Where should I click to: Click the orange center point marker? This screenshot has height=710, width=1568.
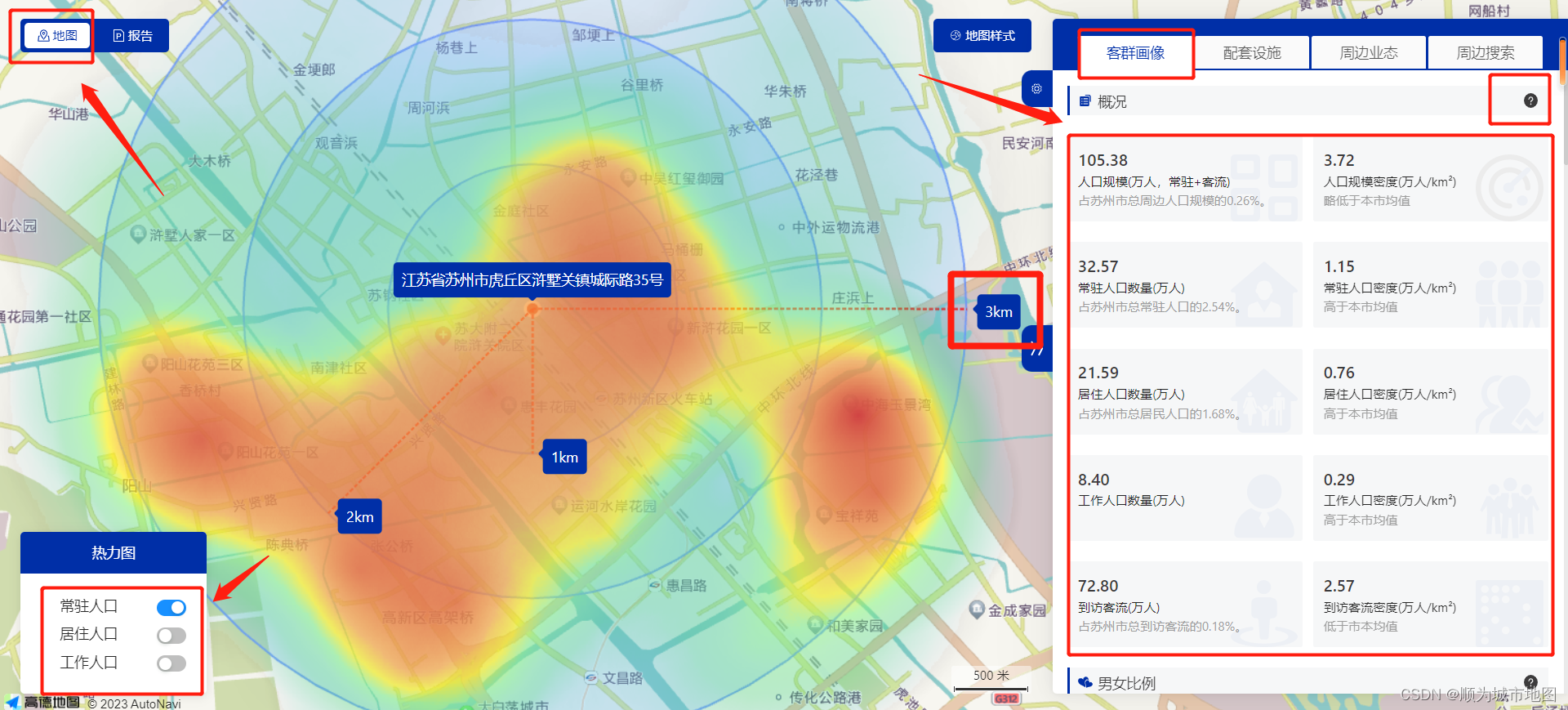tap(532, 309)
